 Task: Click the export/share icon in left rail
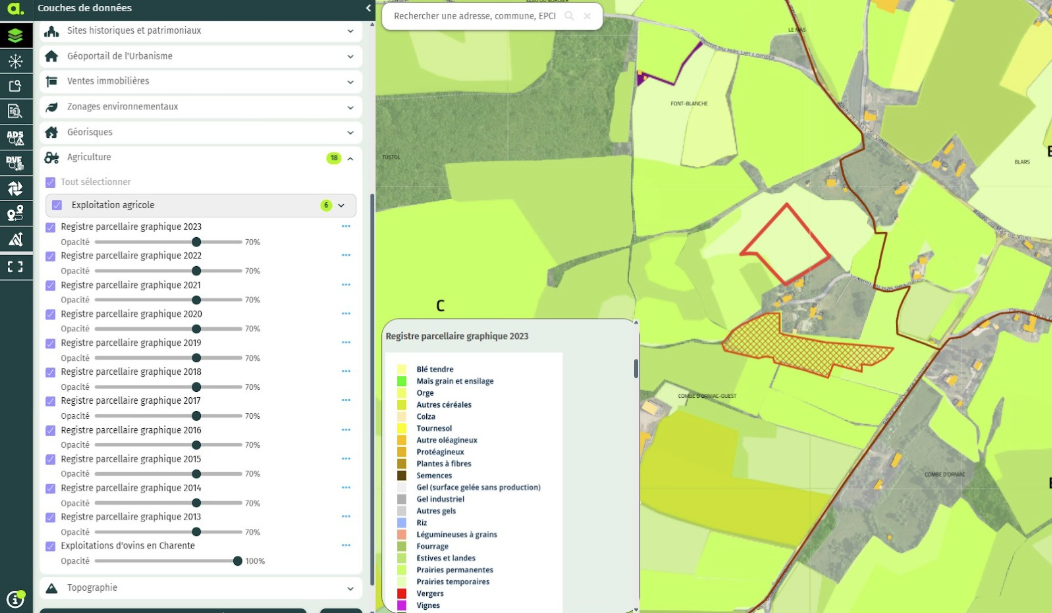coord(15,86)
